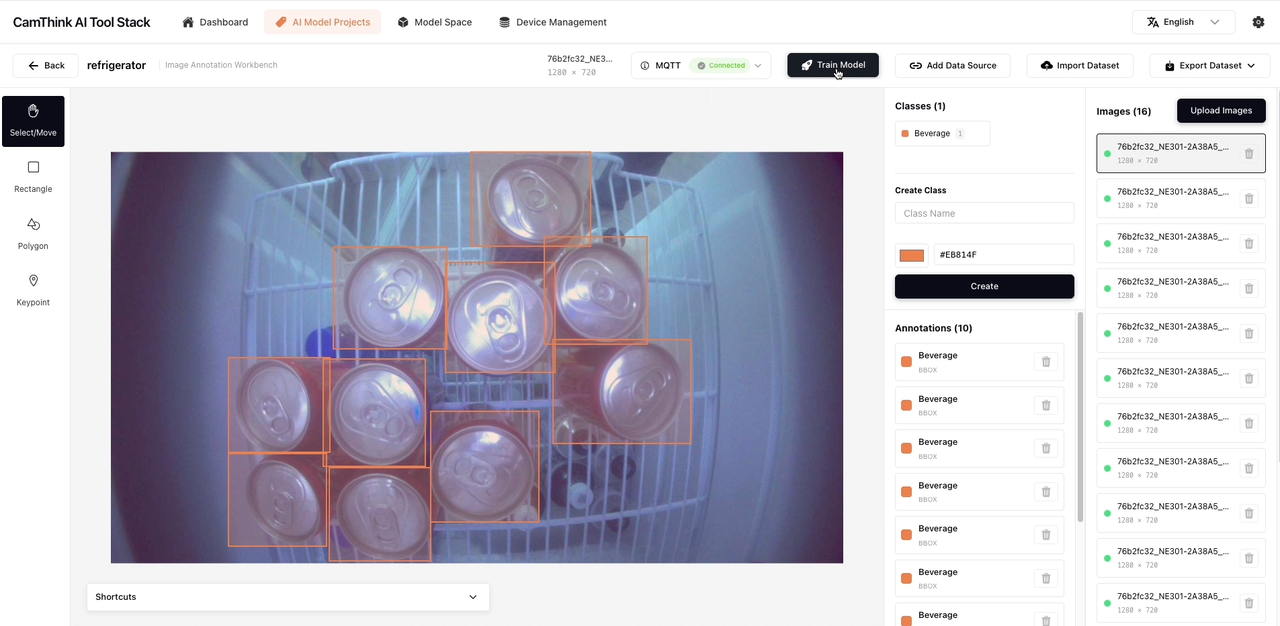Click the orange class color swatch
The height and width of the screenshot is (626, 1280).
click(x=911, y=255)
